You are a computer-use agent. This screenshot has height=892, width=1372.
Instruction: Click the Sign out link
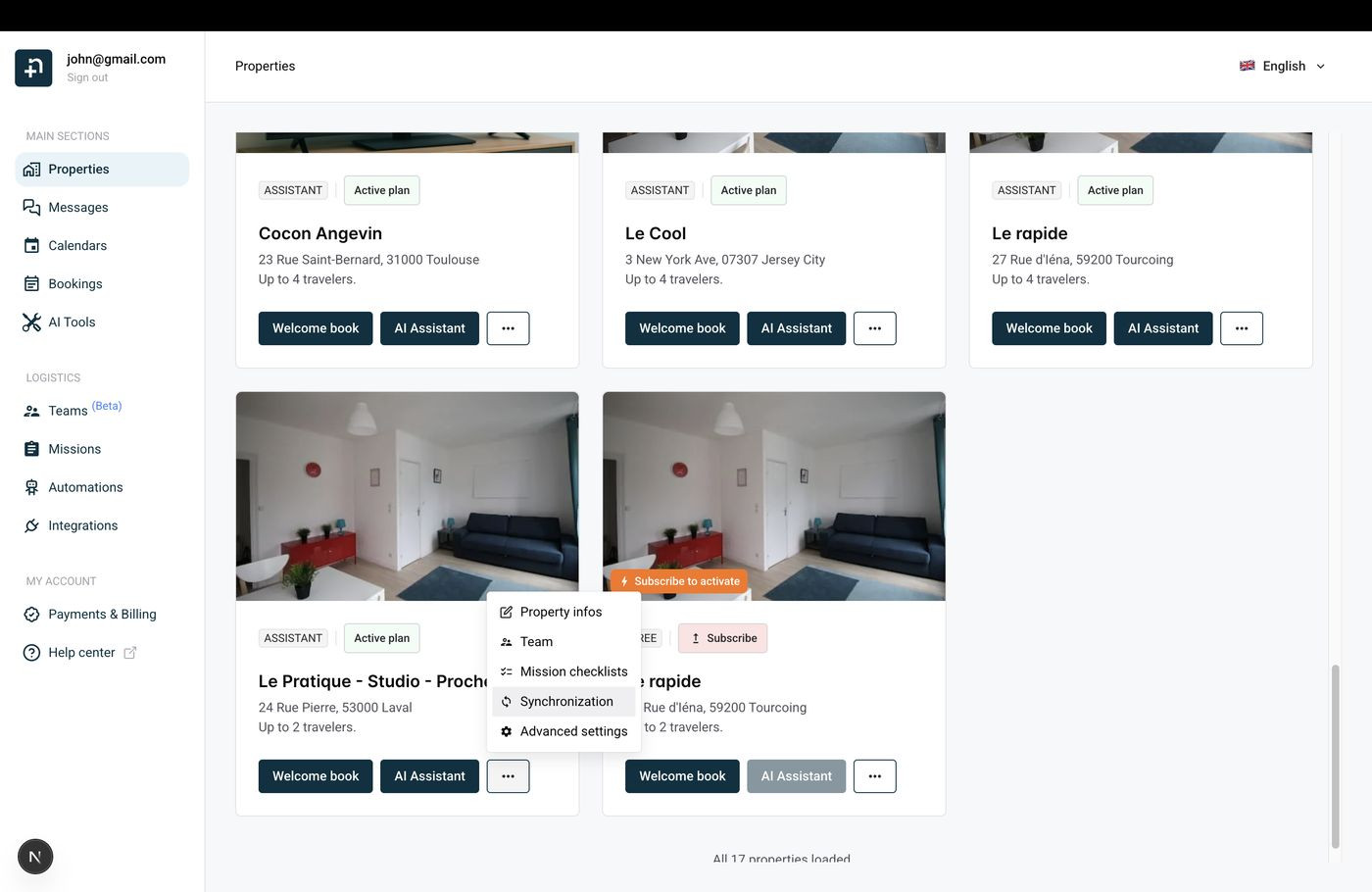[x=86, y=76]
